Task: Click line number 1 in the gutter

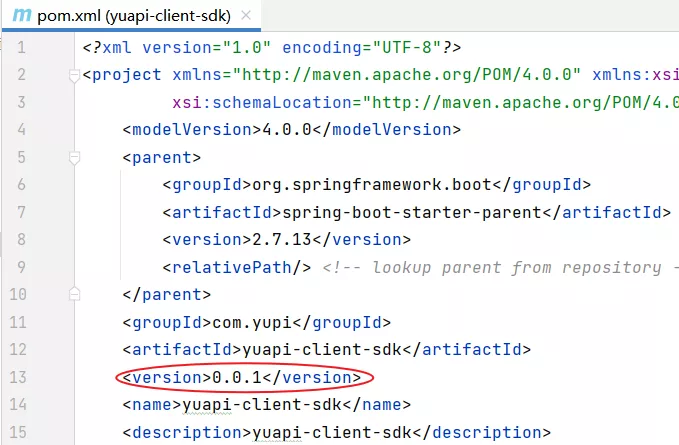Action: coord(21,47)
